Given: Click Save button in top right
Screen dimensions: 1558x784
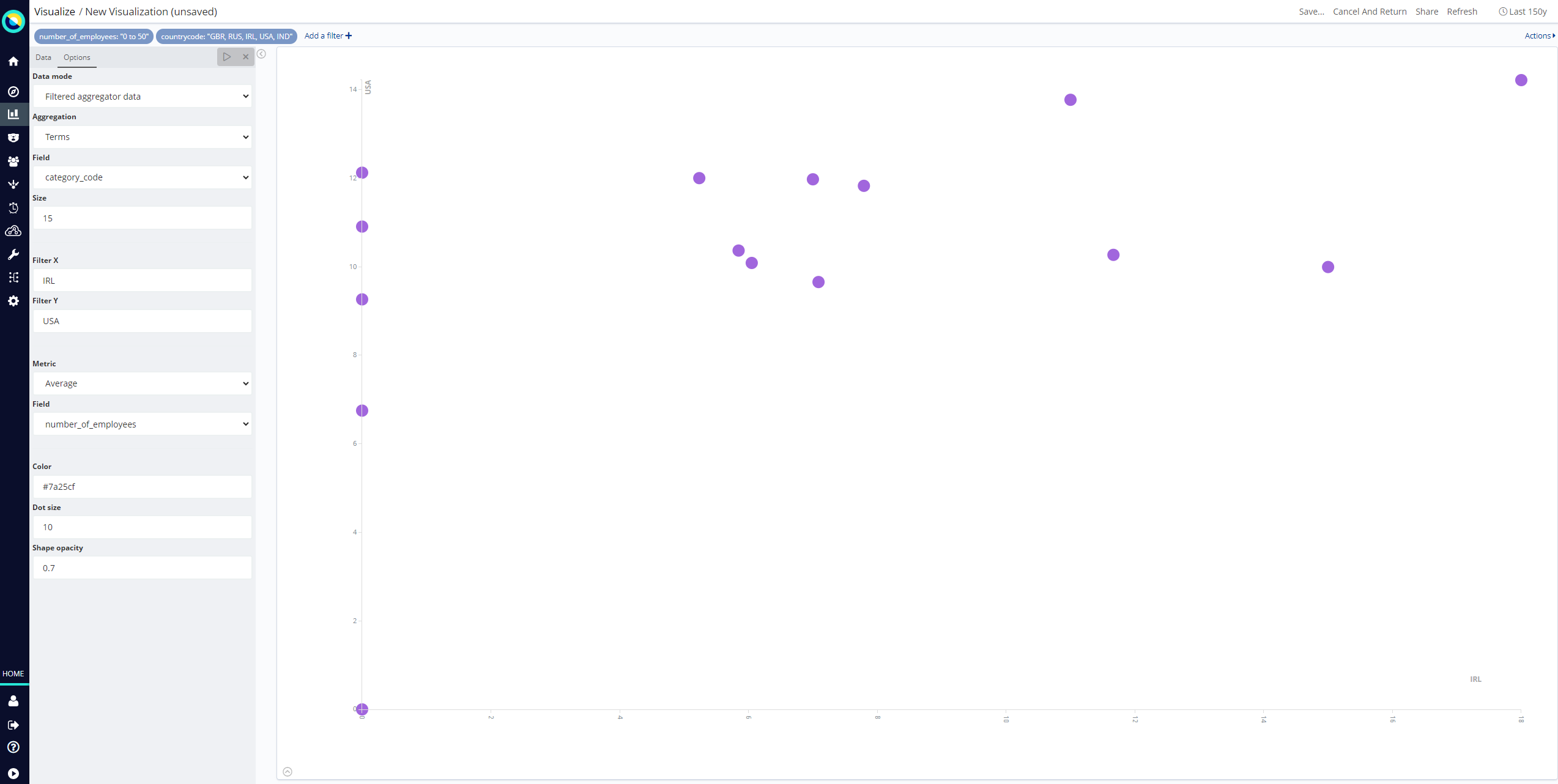Looking at the screenshot, I should point(1312,11).
